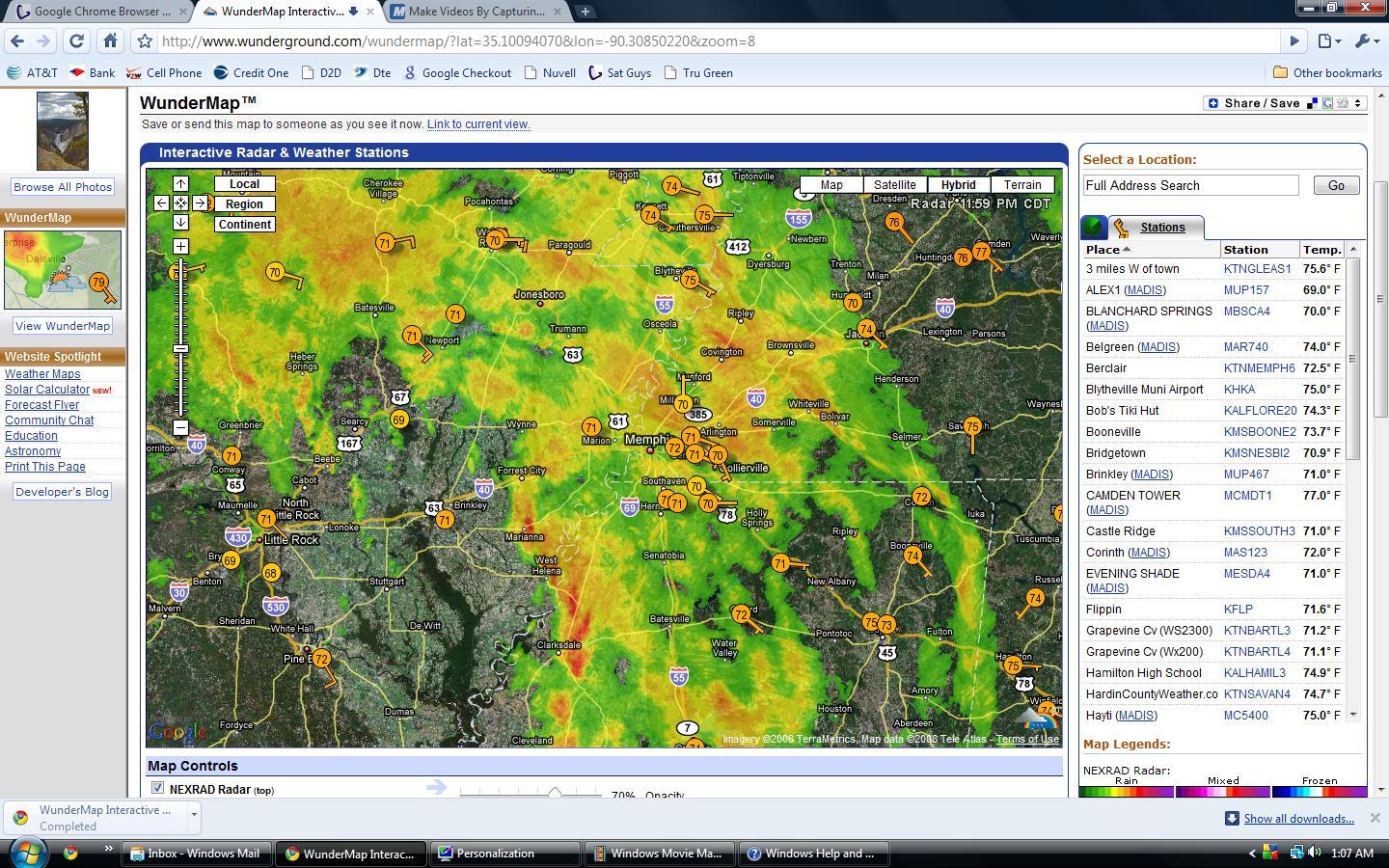1389x868 pixels.
Task: Select the Terrain map view
Action: point(1022,184)
